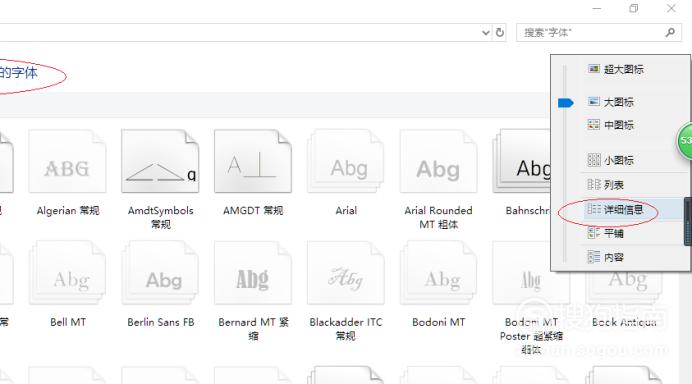Open the Book Antiqua font icon

pos(624,288)
